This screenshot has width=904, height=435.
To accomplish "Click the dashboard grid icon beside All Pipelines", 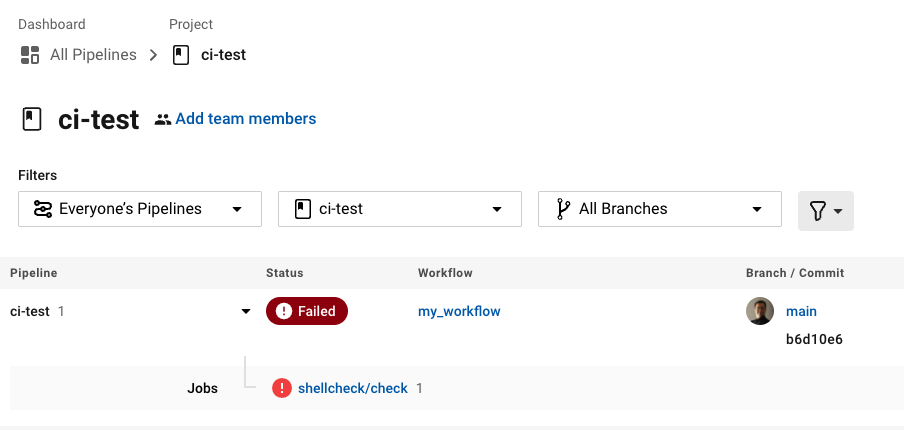I will [30, 55].
